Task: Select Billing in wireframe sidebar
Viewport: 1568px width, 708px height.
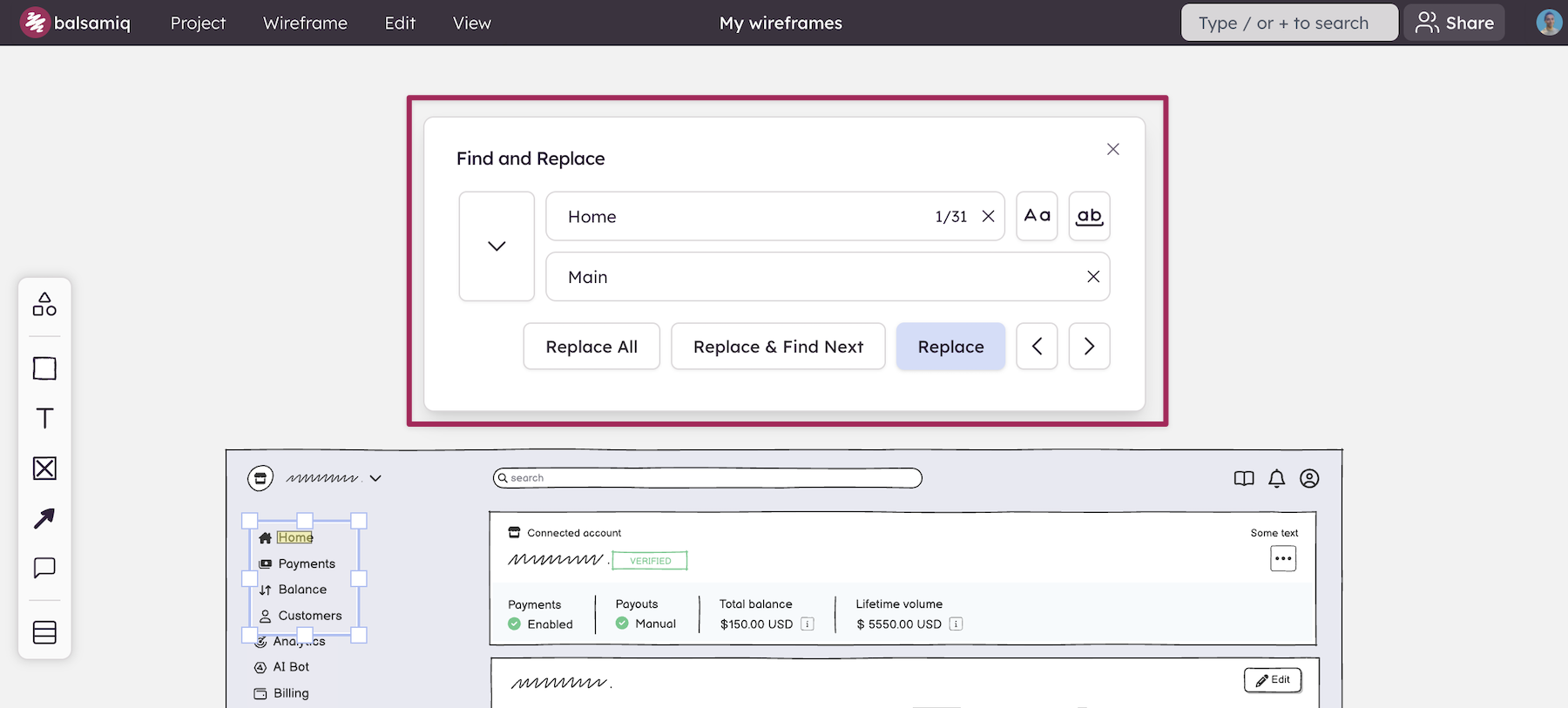Action: pyautogui.click(x=291, y=693)
